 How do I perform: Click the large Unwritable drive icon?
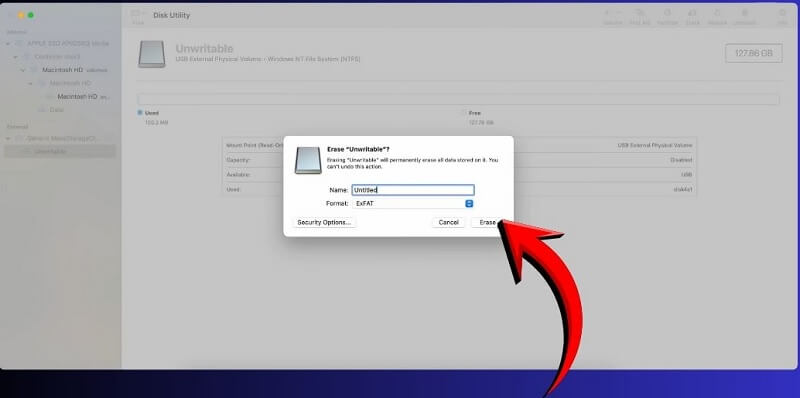(152, 54)
